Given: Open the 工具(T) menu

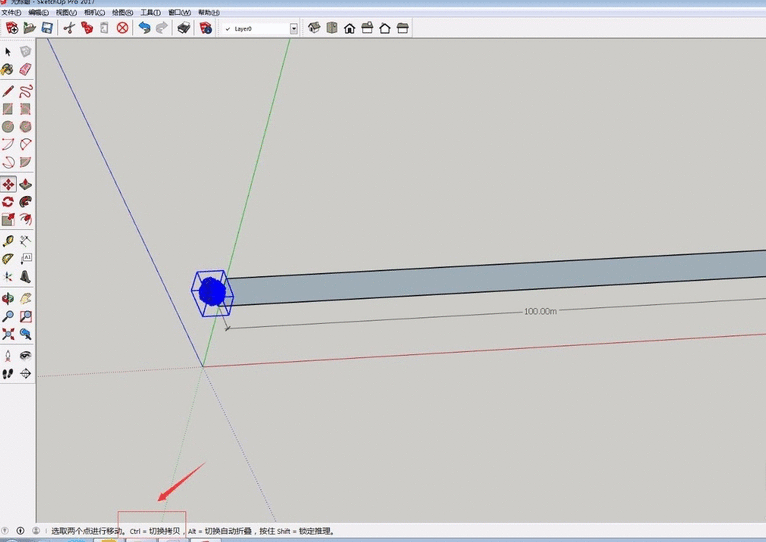Looking at the screenshot, I should tap(150, 13).
